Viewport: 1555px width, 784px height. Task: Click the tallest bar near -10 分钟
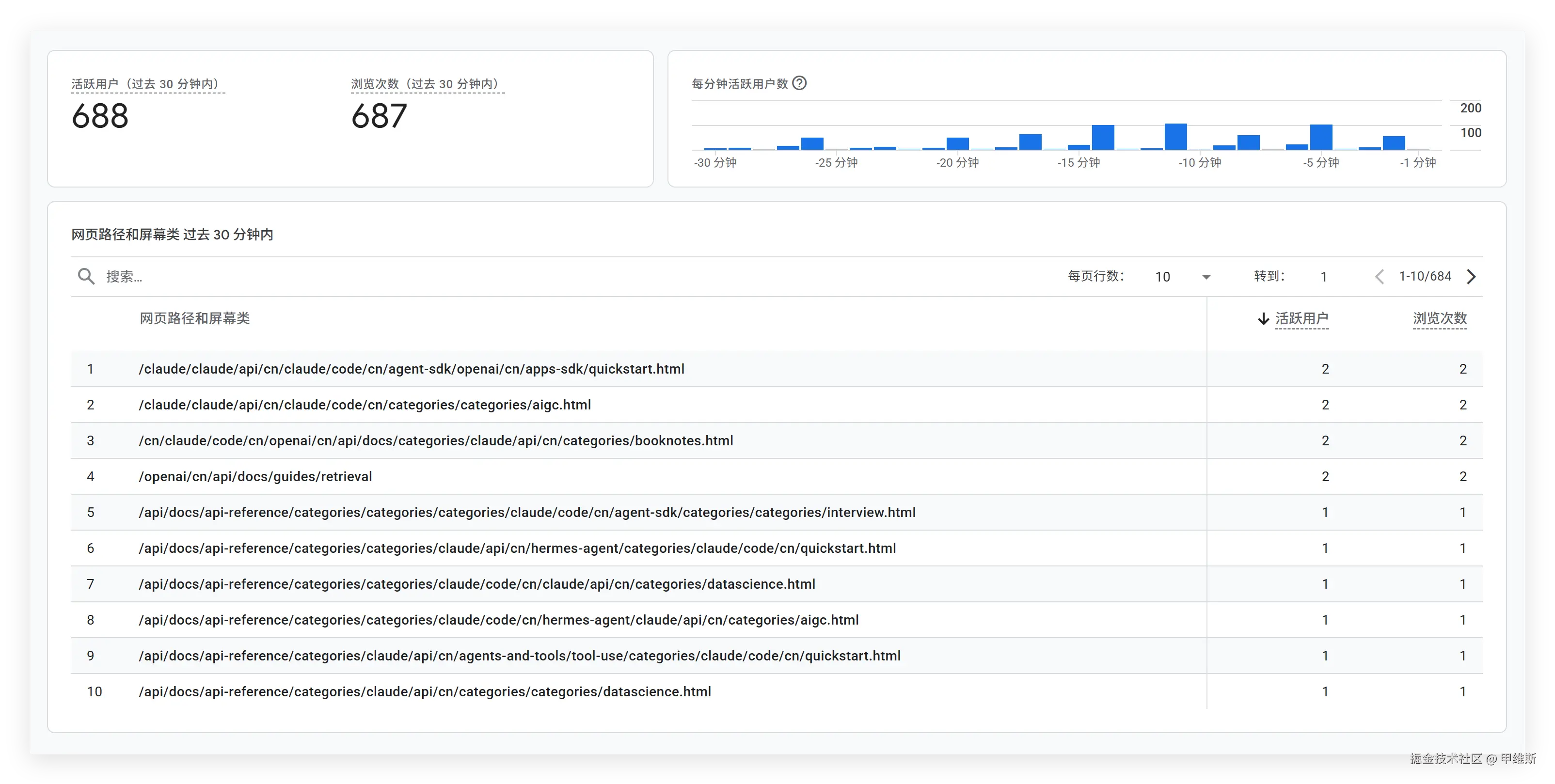[1175, 136]
